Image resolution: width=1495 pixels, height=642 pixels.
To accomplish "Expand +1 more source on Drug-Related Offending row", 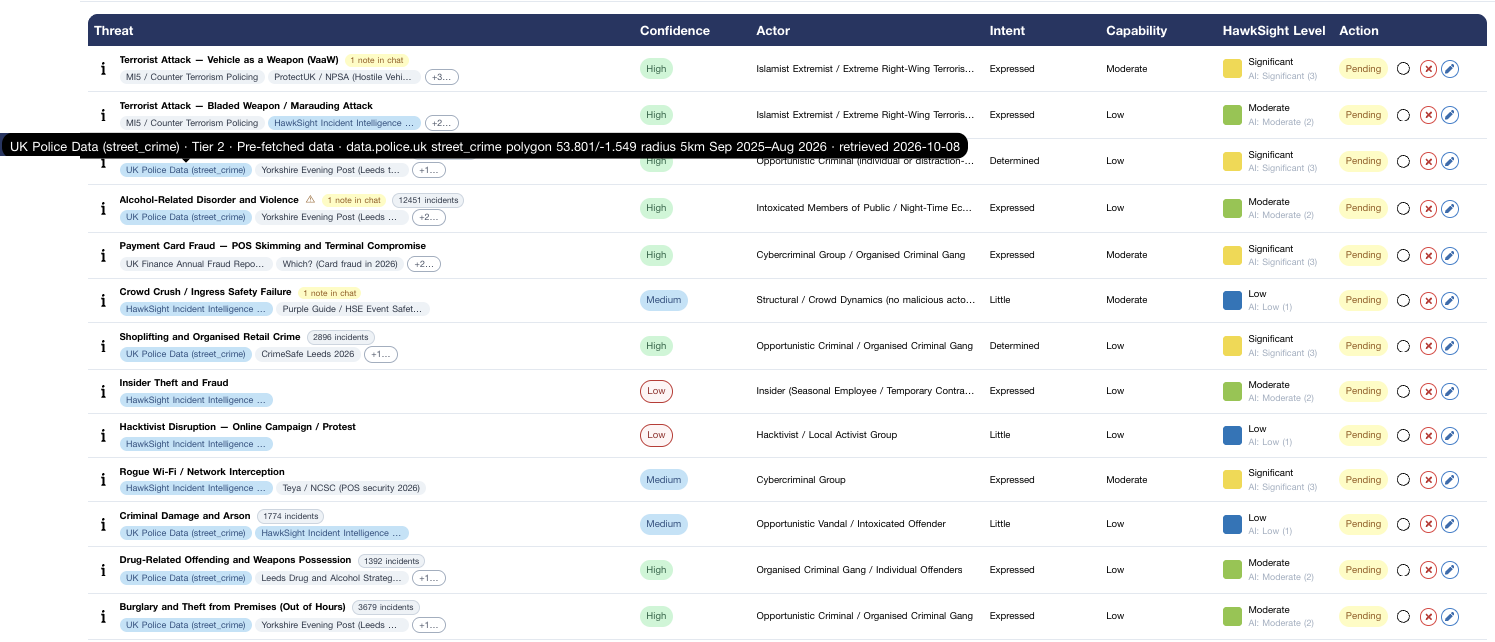I will [x=429, y=578].
